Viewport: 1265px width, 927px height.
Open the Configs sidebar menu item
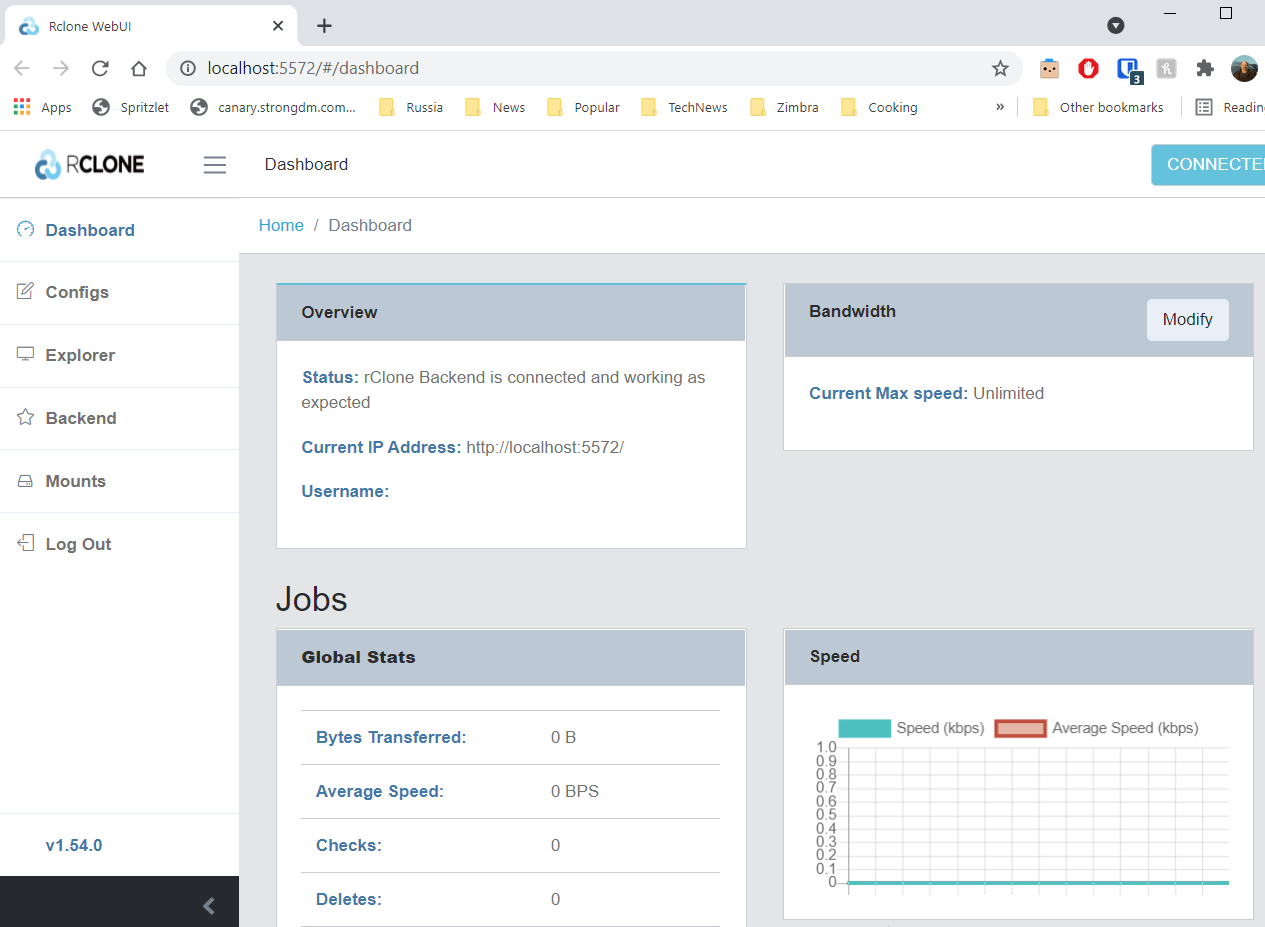[119, 292]
